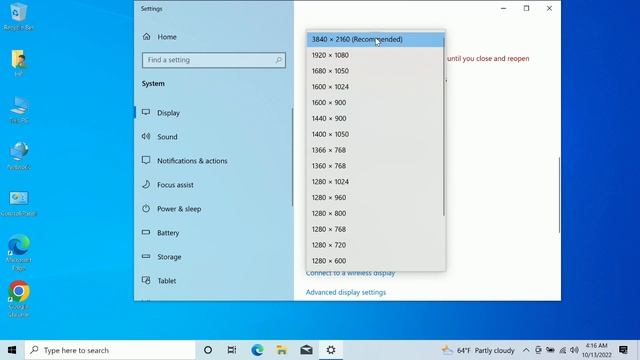Choose 1600 × 900 resolution

tap(376, 103)
